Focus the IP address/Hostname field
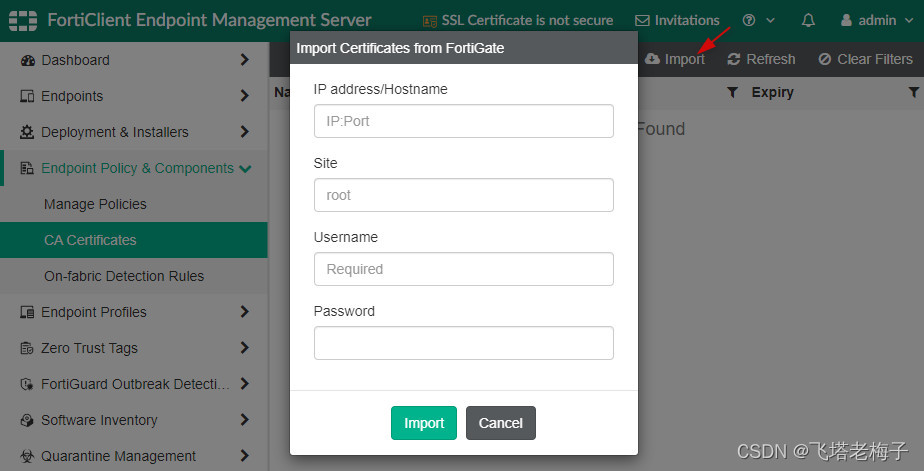This screenshot has height=471, width=924. point(464,121)
